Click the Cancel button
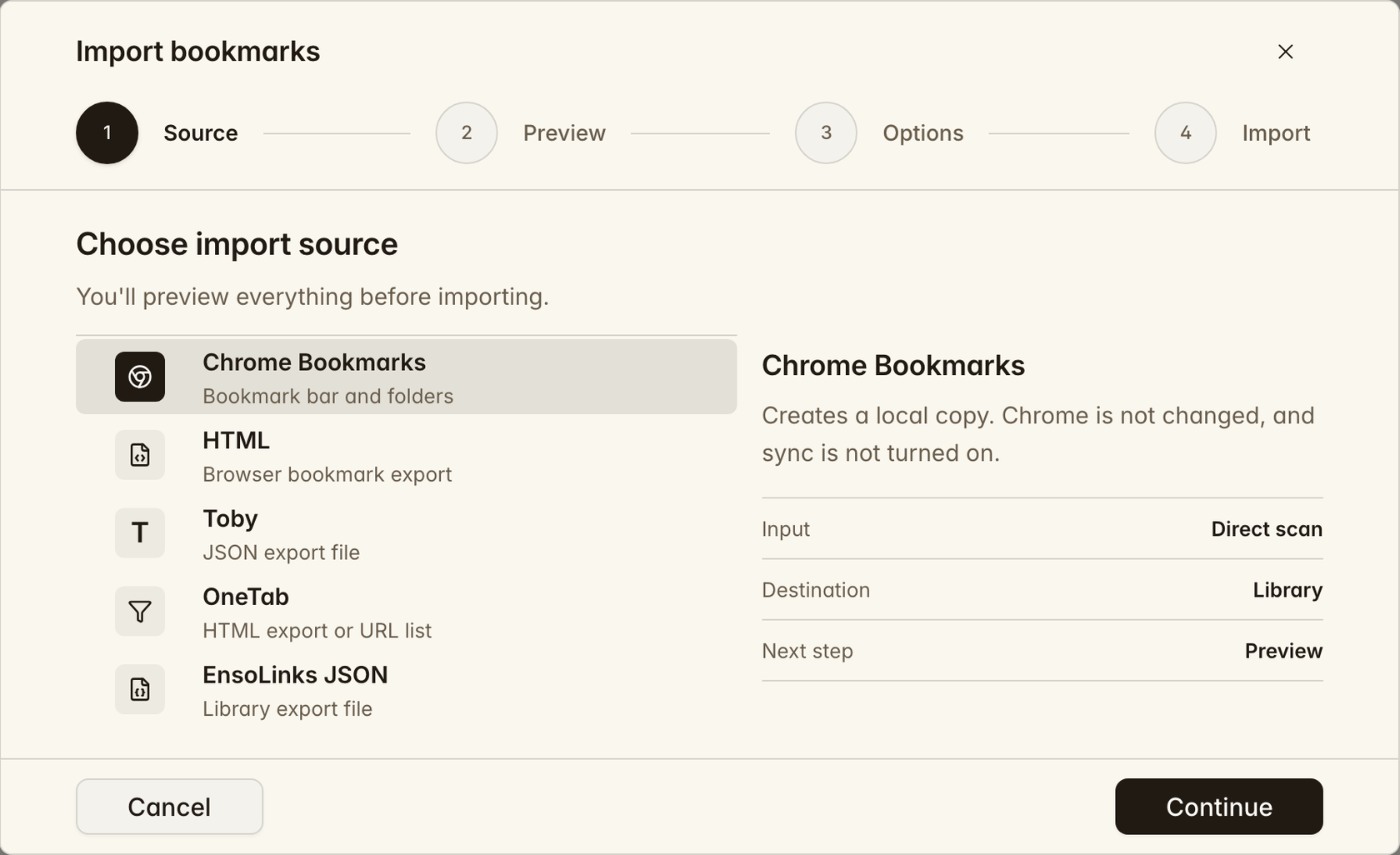Image resolution: width=1400 pixels, height=855 pixels. [x=169, y=807]
